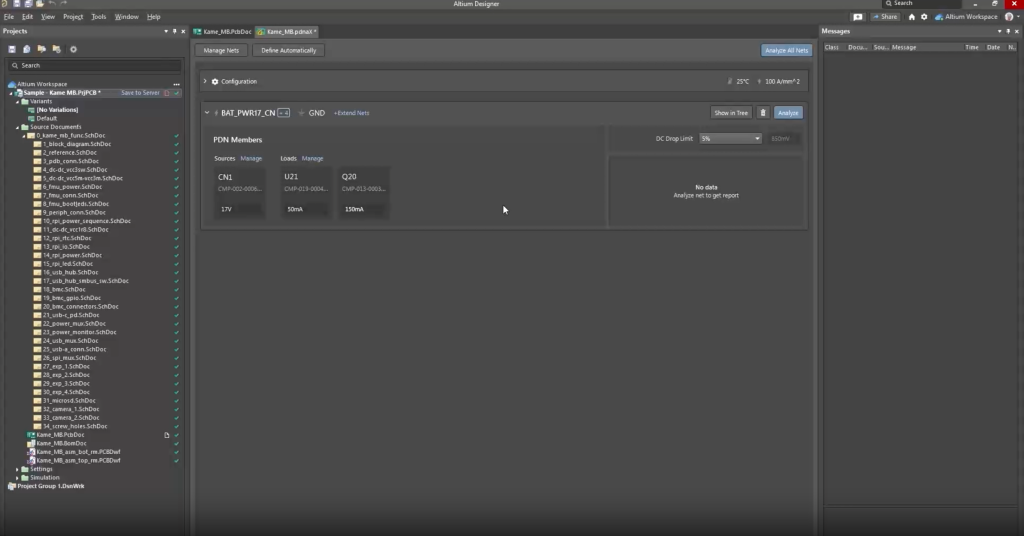Click the save icon in Projects toolbar

coord(12,49)
